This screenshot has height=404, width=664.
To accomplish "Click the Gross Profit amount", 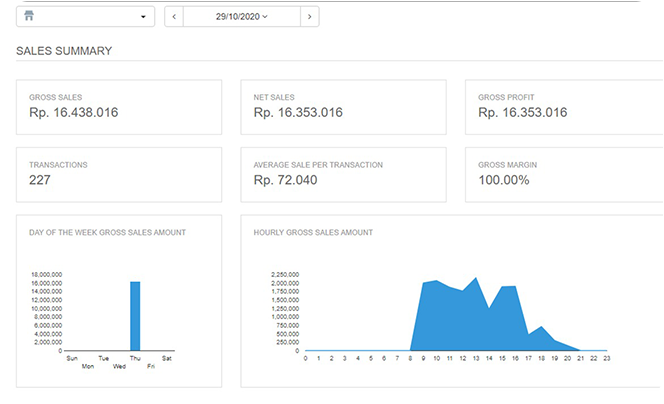I will click(522, 113).
